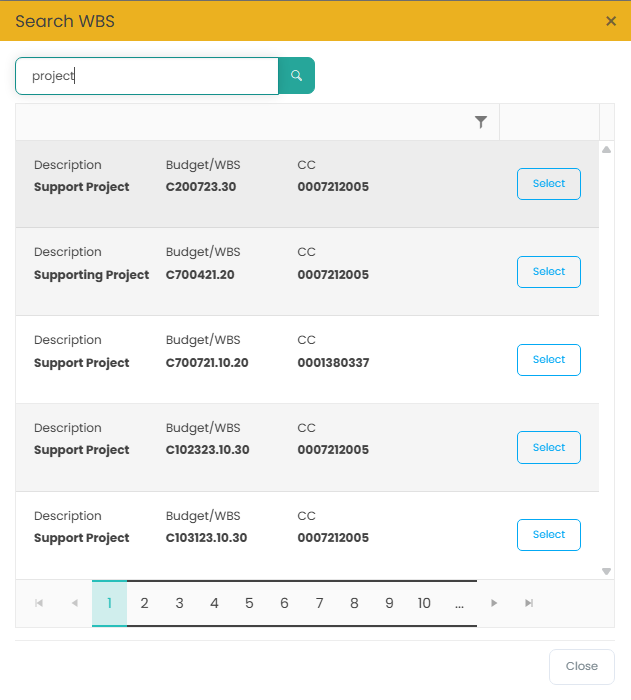Click the search text field containing 'project'
631x700 pixels.
tap(147, 76)
